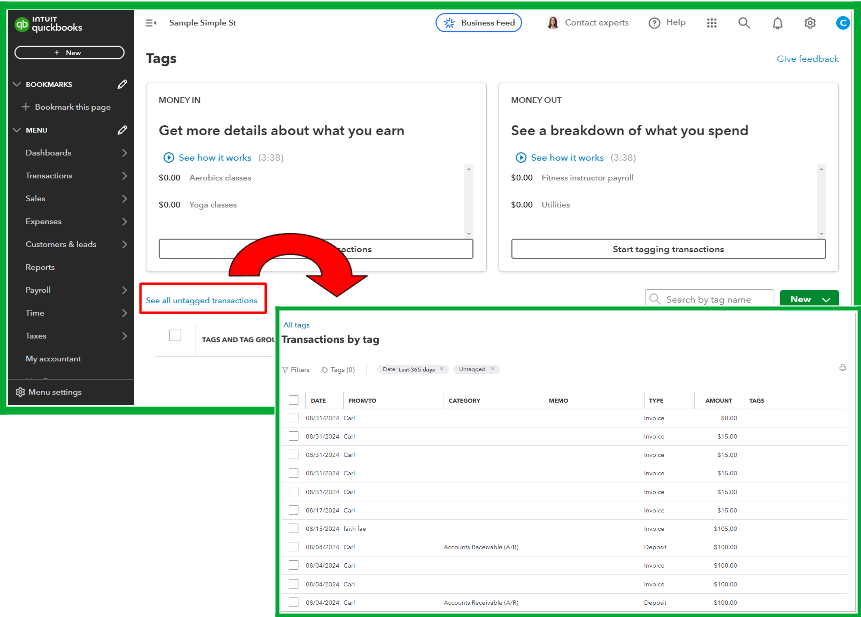Viewport: 861px width, 617px height.
Task: Click the Filters funnel icon in Transactions by tag
Action: 285,370
